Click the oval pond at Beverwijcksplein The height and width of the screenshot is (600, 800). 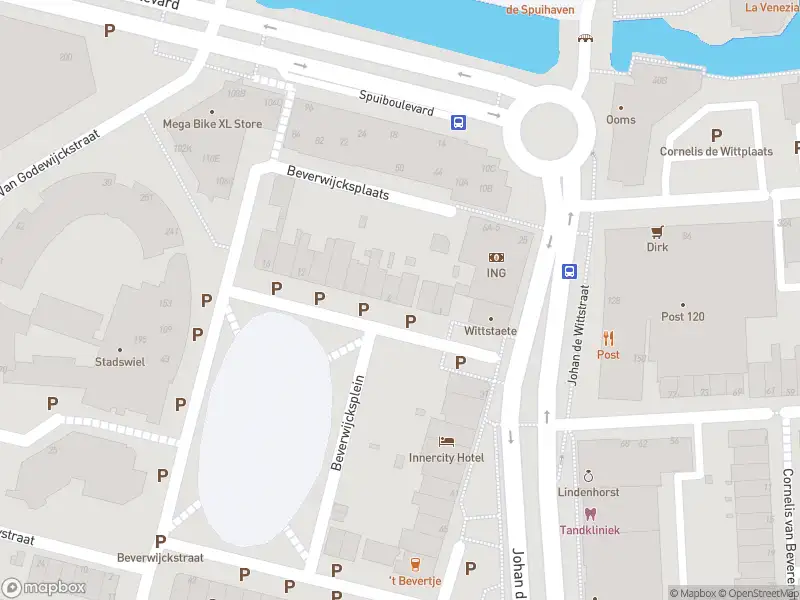[265, 429]
